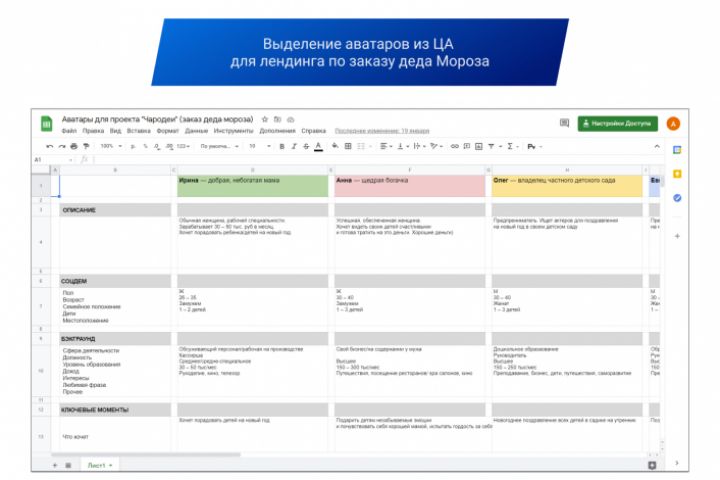Open the Правка menu
Image resolution: width=720 pixels, height=480 pixels.
(93, 131)
